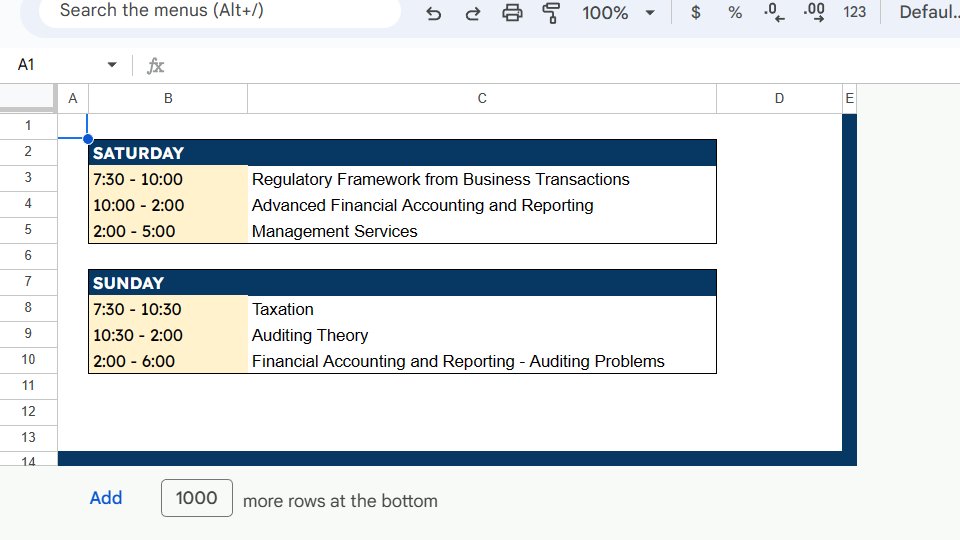Select the 2:00 - 5:00 time cell
The image size is (960, 540).
168,231
